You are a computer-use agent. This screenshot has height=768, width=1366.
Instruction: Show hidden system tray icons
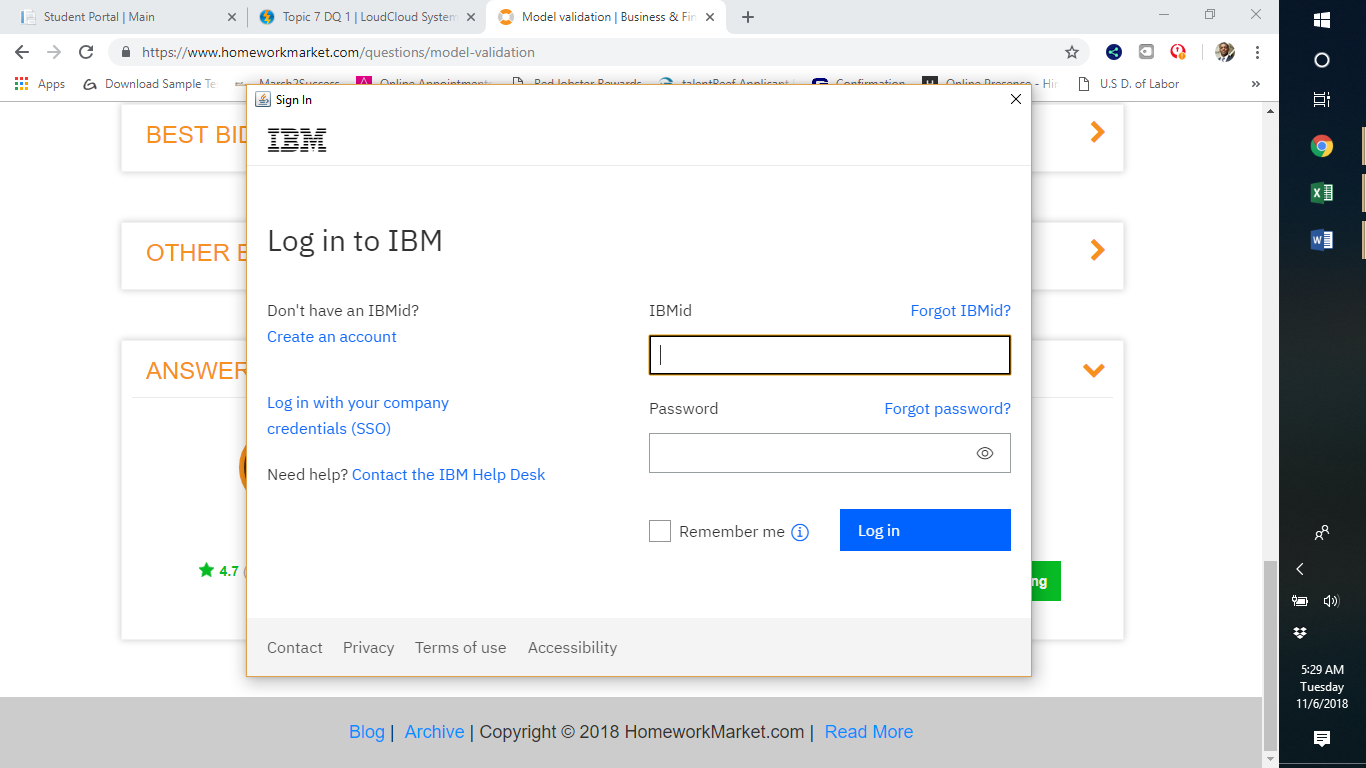1300,569
